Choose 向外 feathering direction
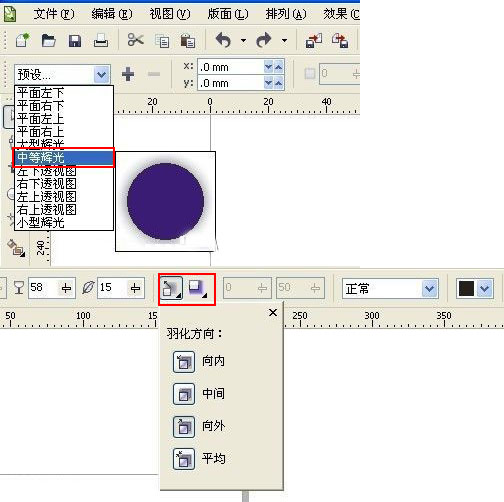The width and height of the screenshot is (504, 502). pos(184,427)
